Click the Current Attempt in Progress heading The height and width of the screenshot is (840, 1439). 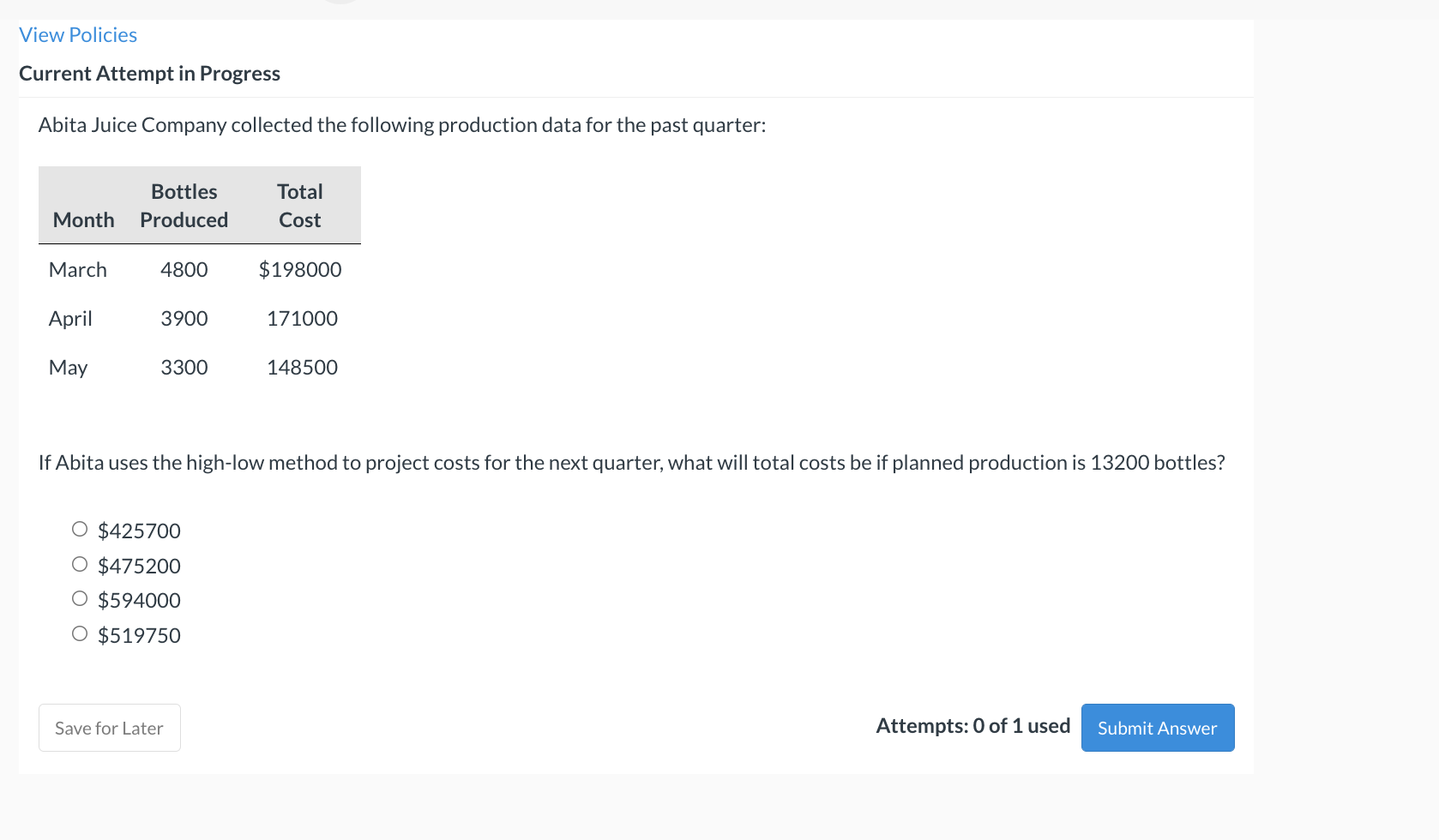(x=149, y=73)
